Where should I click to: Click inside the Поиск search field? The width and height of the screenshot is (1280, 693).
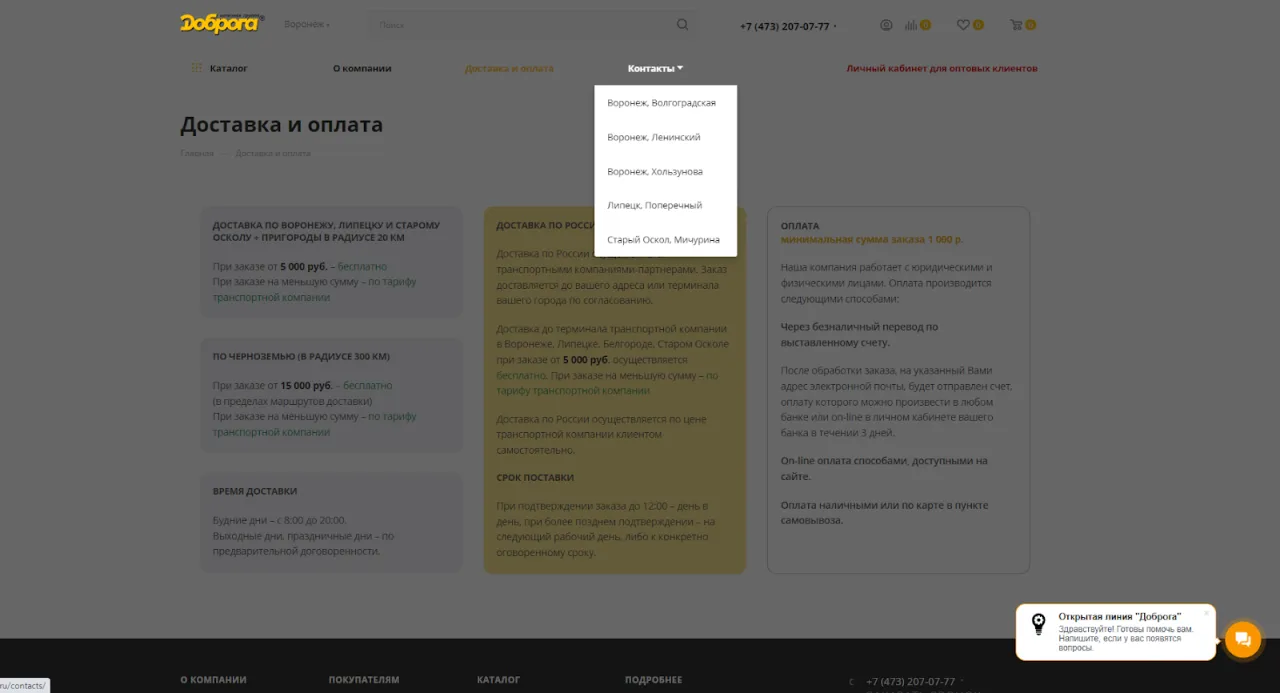470,24
